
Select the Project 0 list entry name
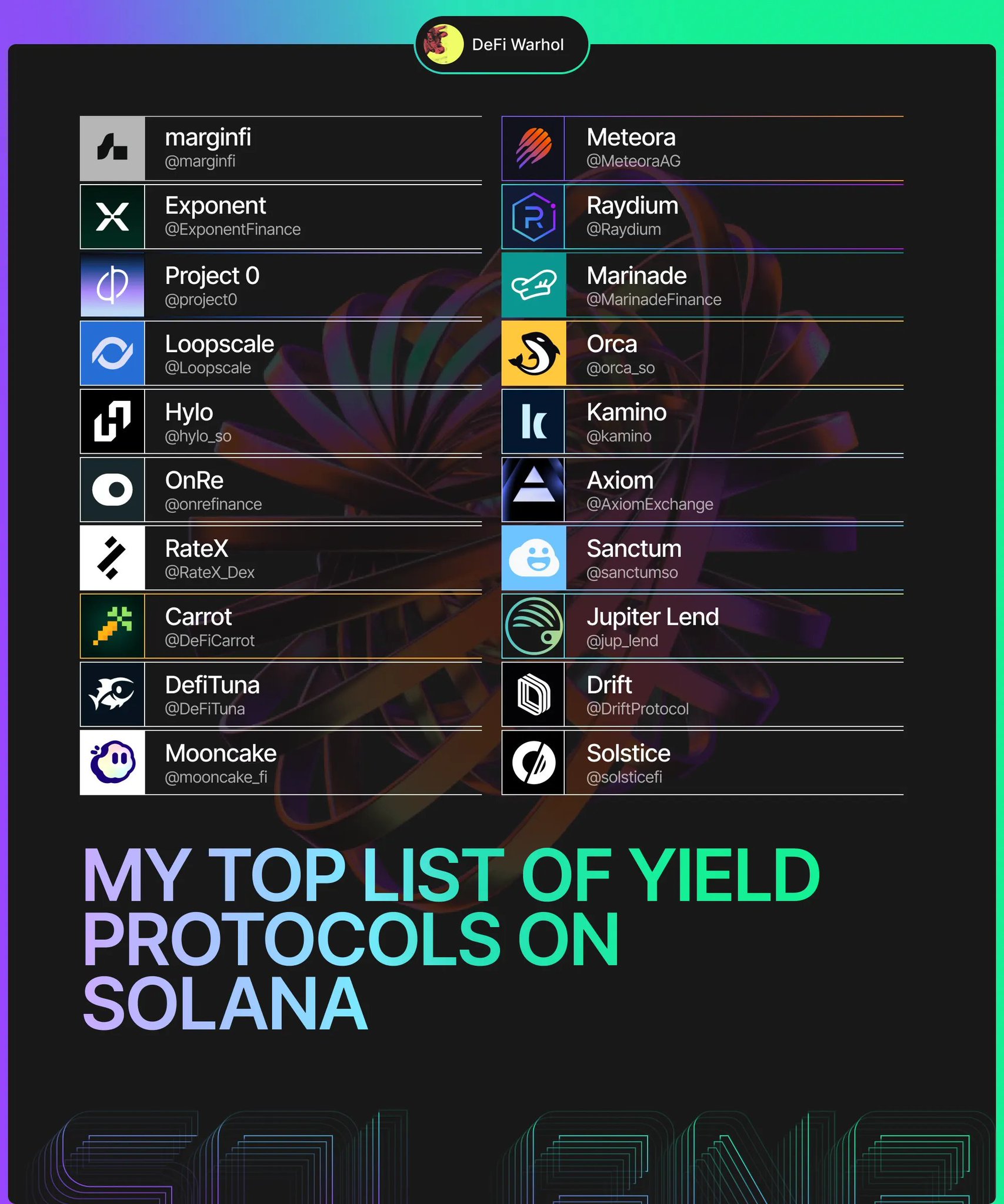pyautogui.click(x=212, y=276)
